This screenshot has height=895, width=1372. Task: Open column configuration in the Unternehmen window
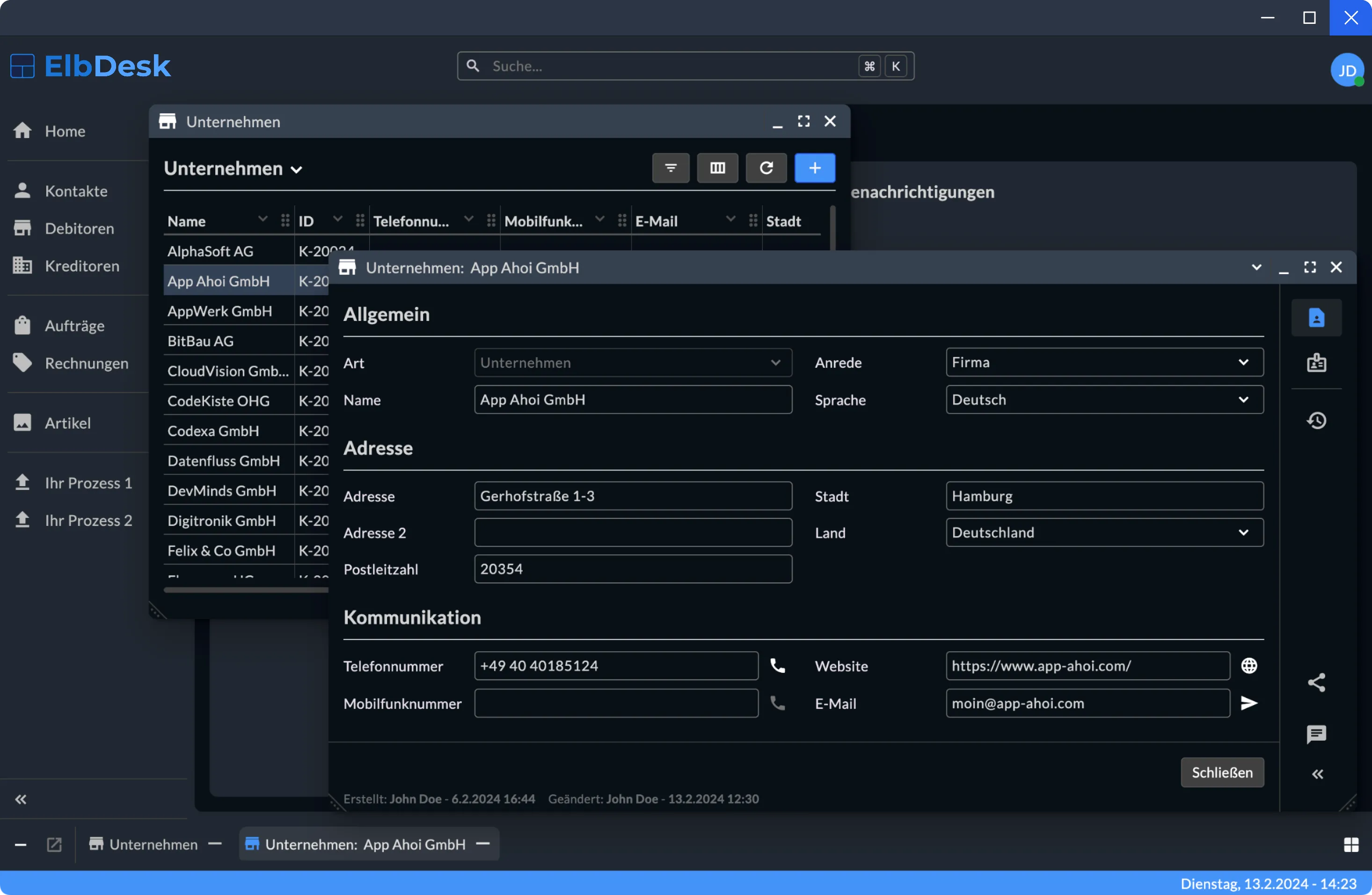tap(718, 167)
